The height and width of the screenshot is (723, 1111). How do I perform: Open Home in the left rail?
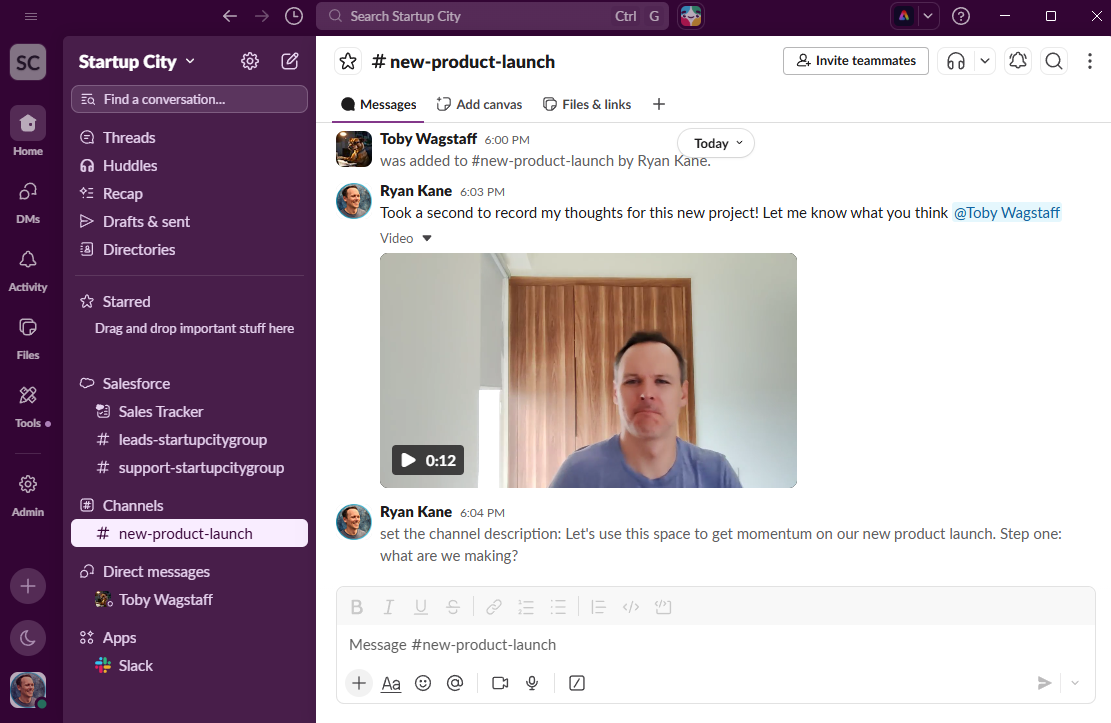pos(28,132)
